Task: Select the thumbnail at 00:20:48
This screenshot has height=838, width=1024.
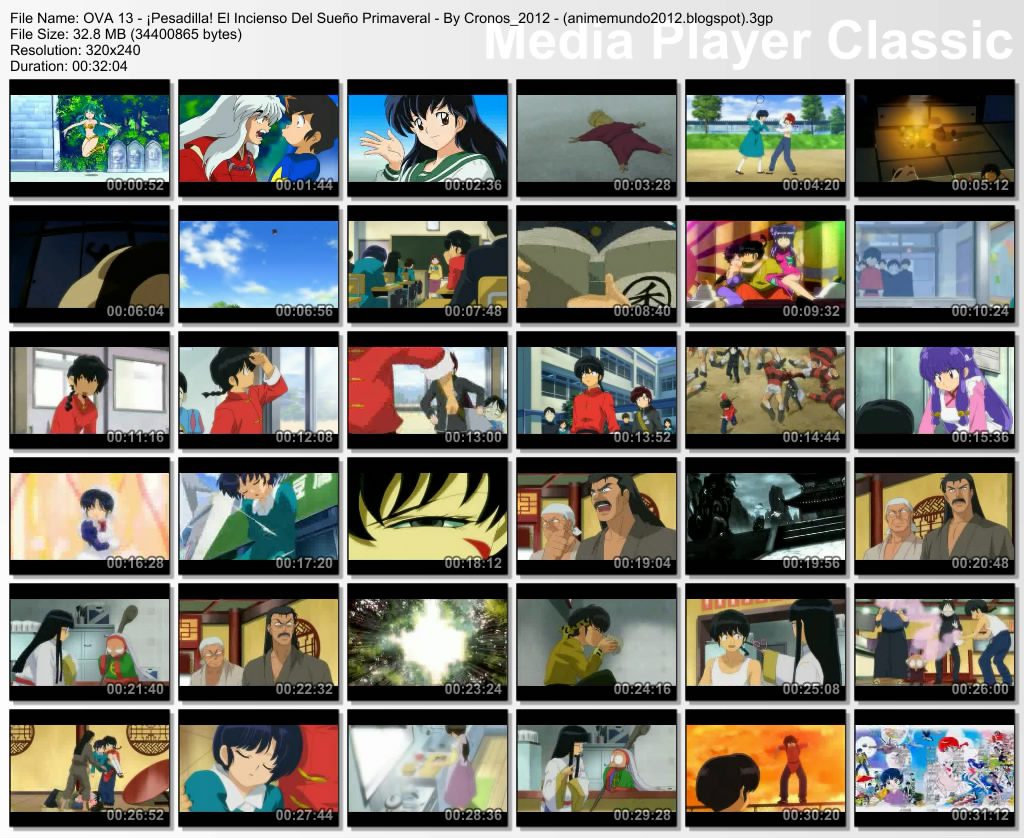Action: click(x=935, y=516)
